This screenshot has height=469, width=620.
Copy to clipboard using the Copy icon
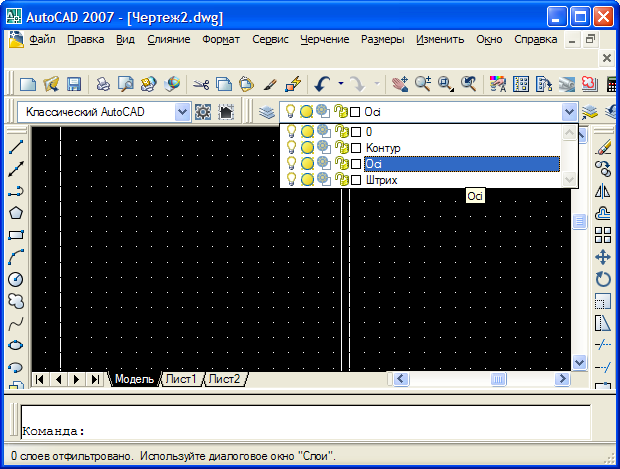pos(224,84)
